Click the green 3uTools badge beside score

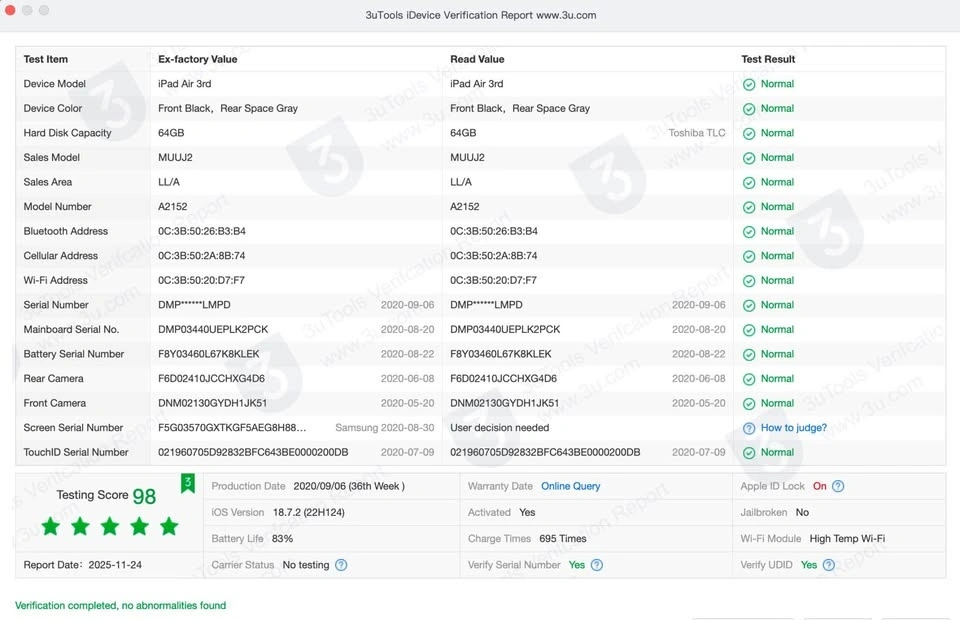(187, 484)
